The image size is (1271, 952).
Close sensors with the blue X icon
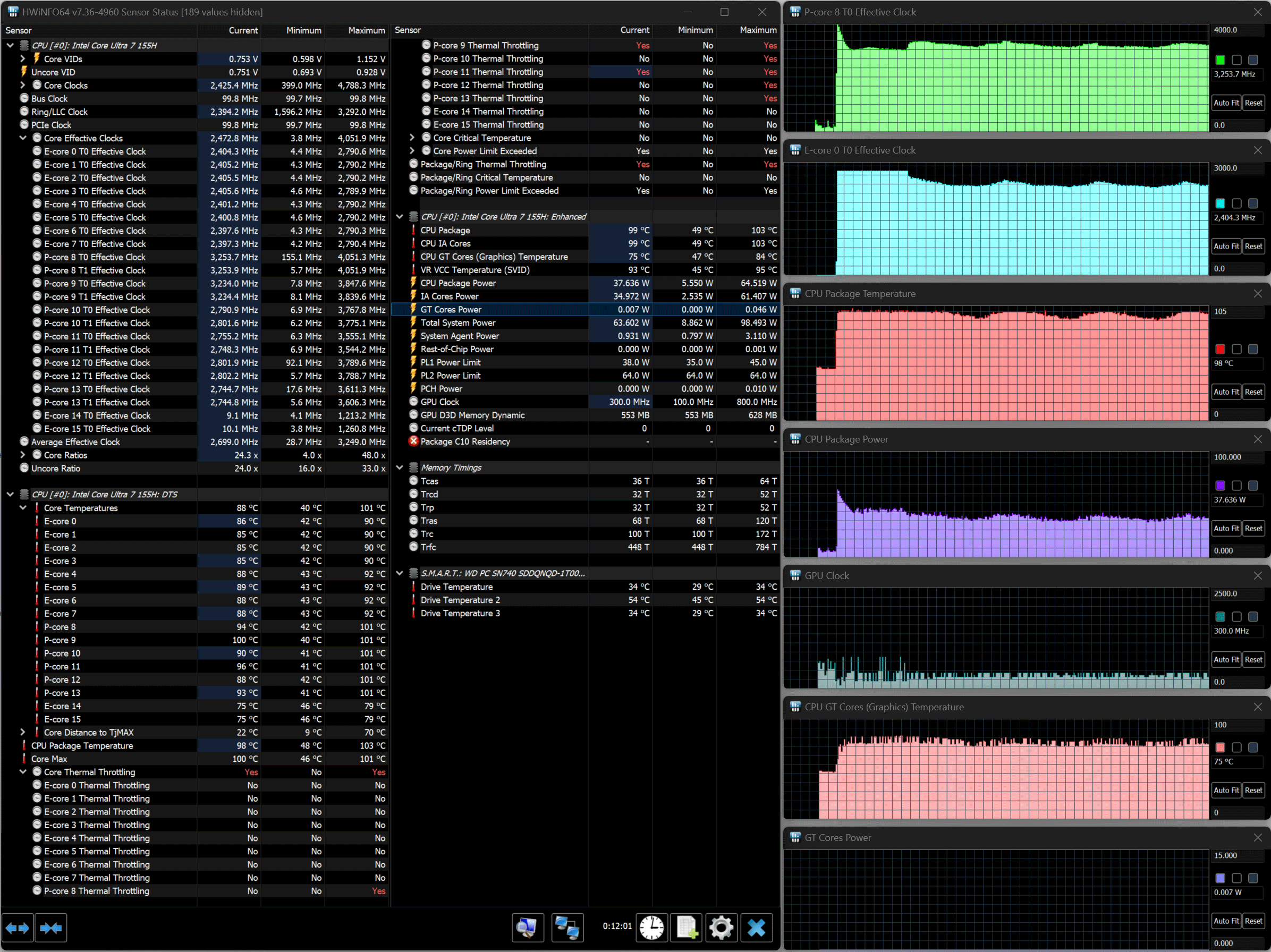point(756,927)
